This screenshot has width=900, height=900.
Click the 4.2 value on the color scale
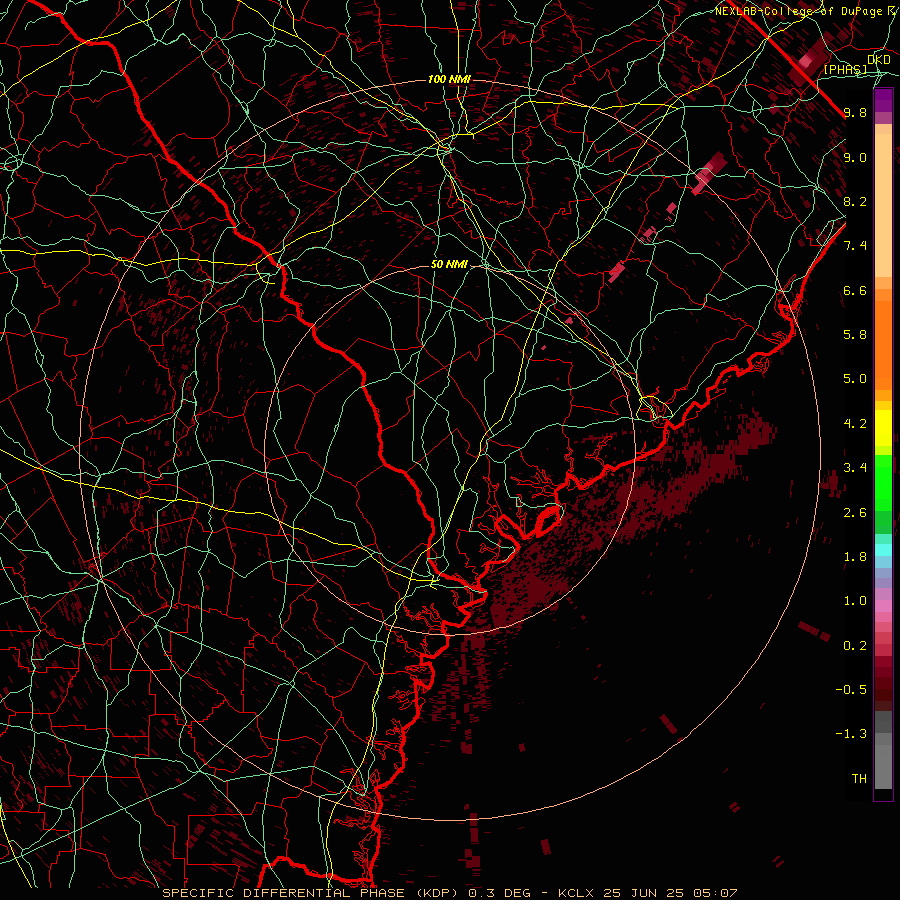855,424
